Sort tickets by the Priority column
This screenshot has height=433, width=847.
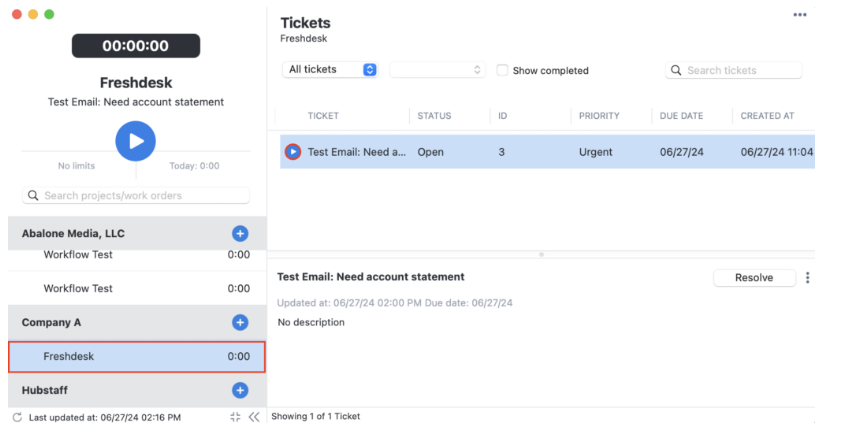click(x=599, y=116)
